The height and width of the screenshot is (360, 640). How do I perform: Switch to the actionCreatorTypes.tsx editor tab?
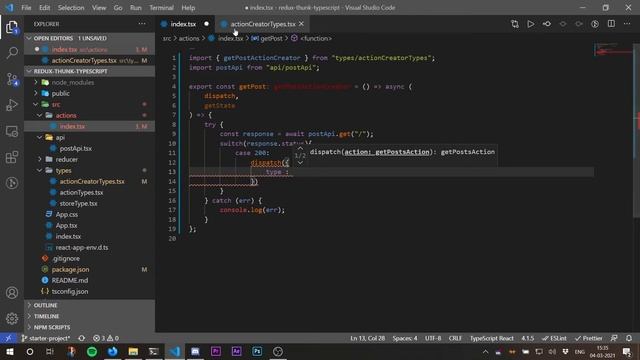point(262,24)
